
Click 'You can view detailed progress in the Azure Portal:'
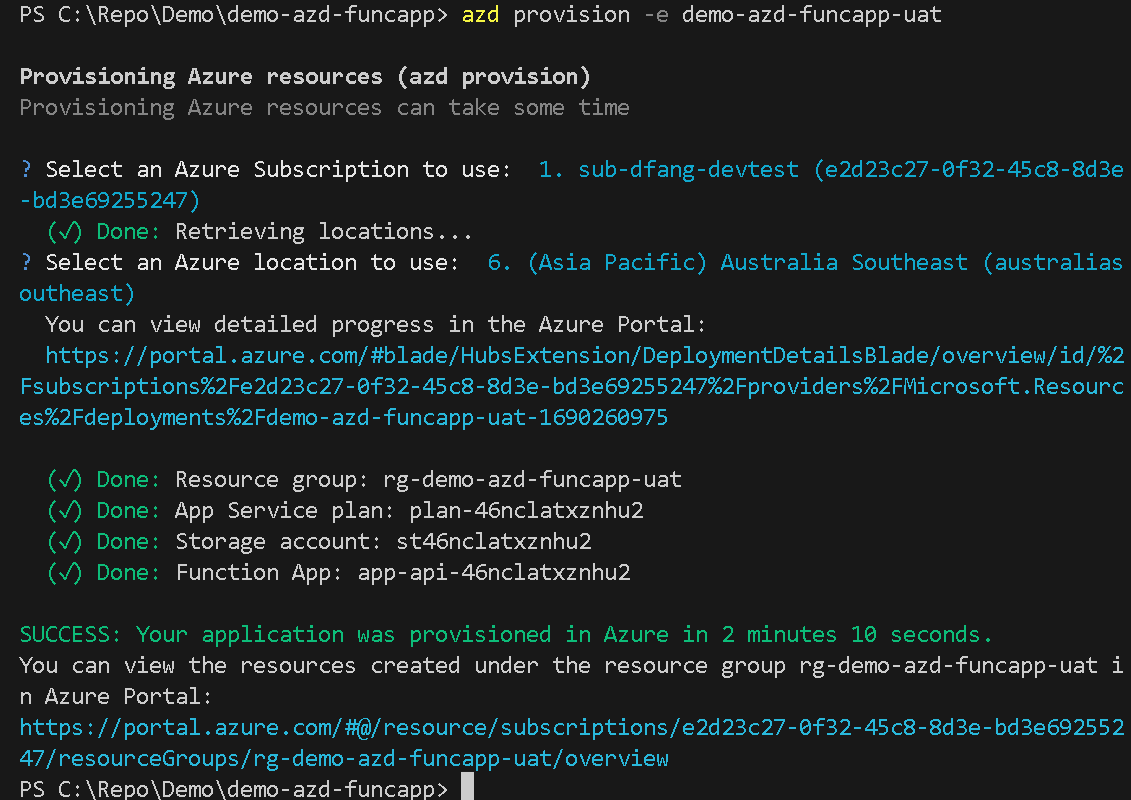pyautogui.click(x=375, y=325)
